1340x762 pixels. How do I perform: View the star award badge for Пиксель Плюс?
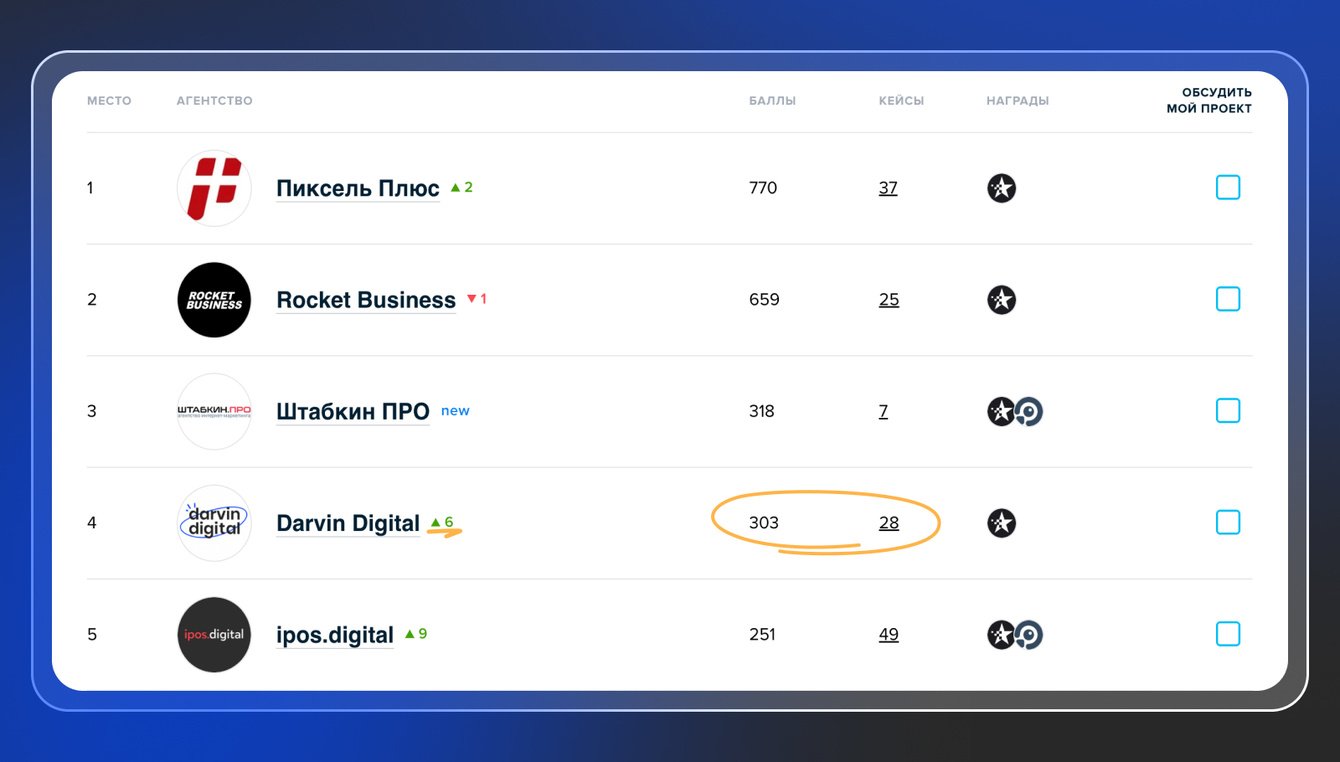(x=1001, y=188)
